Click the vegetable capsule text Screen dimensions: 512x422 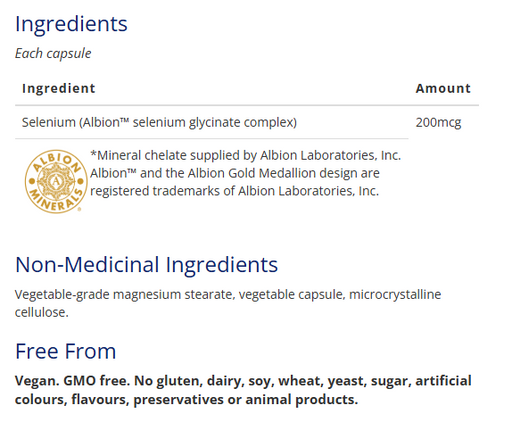(x=292, y=295)
